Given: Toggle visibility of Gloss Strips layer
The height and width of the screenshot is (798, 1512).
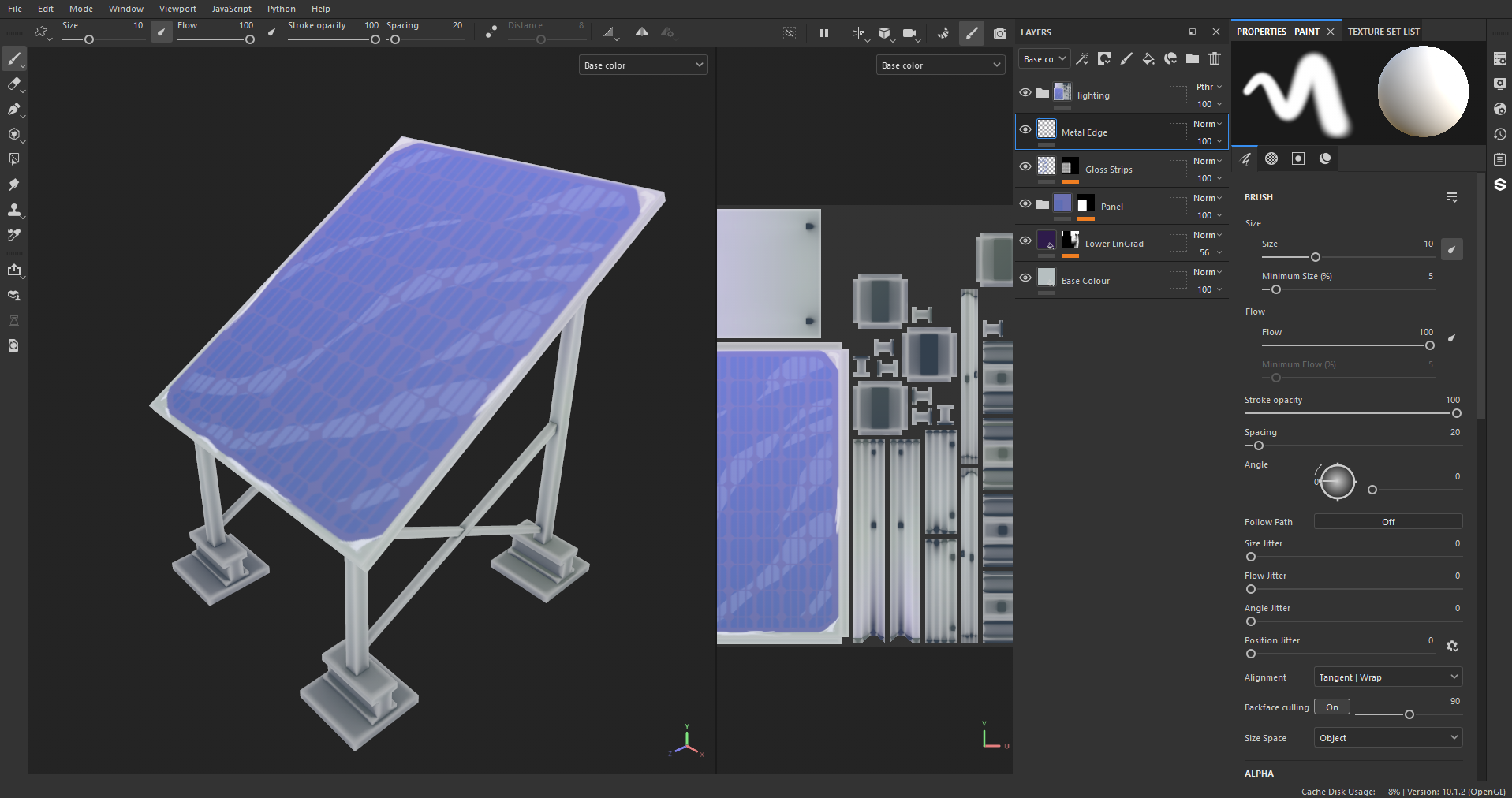Looking at the screenshot, I should pyautogui.click(x=1025, y=167).
